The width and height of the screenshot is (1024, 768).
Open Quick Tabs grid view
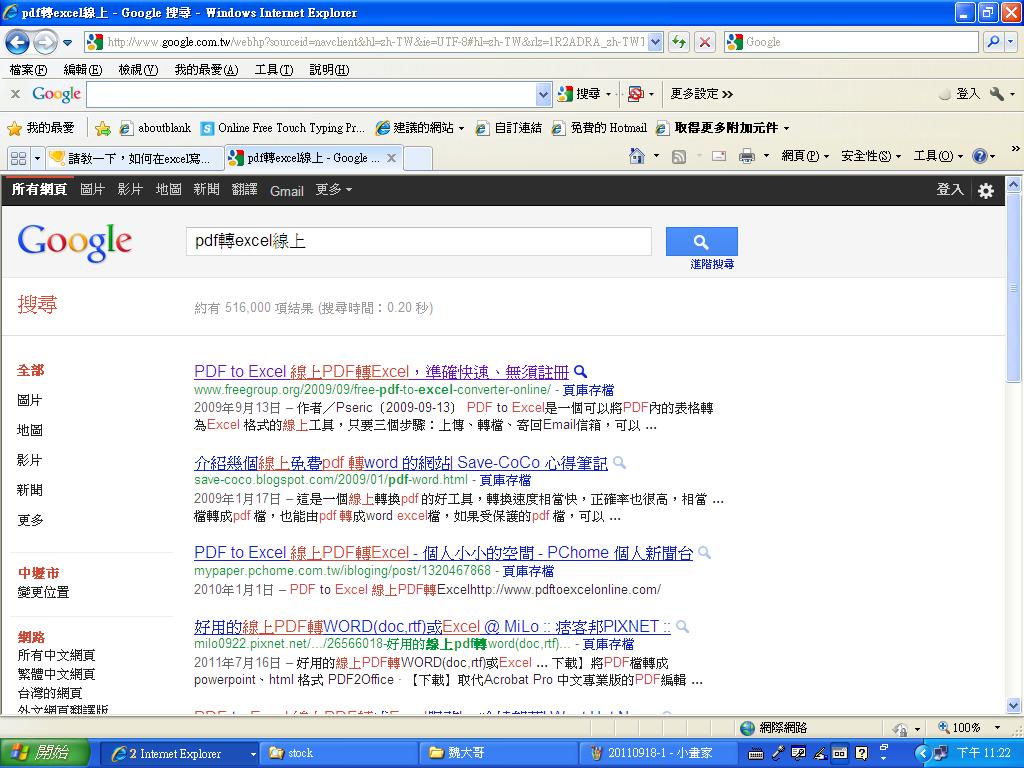[x=18, y=158]
